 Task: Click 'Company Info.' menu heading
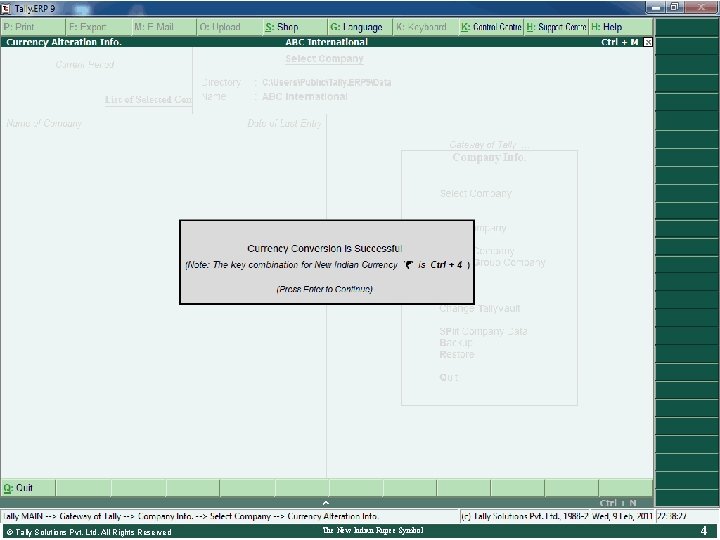pos(489,158)
